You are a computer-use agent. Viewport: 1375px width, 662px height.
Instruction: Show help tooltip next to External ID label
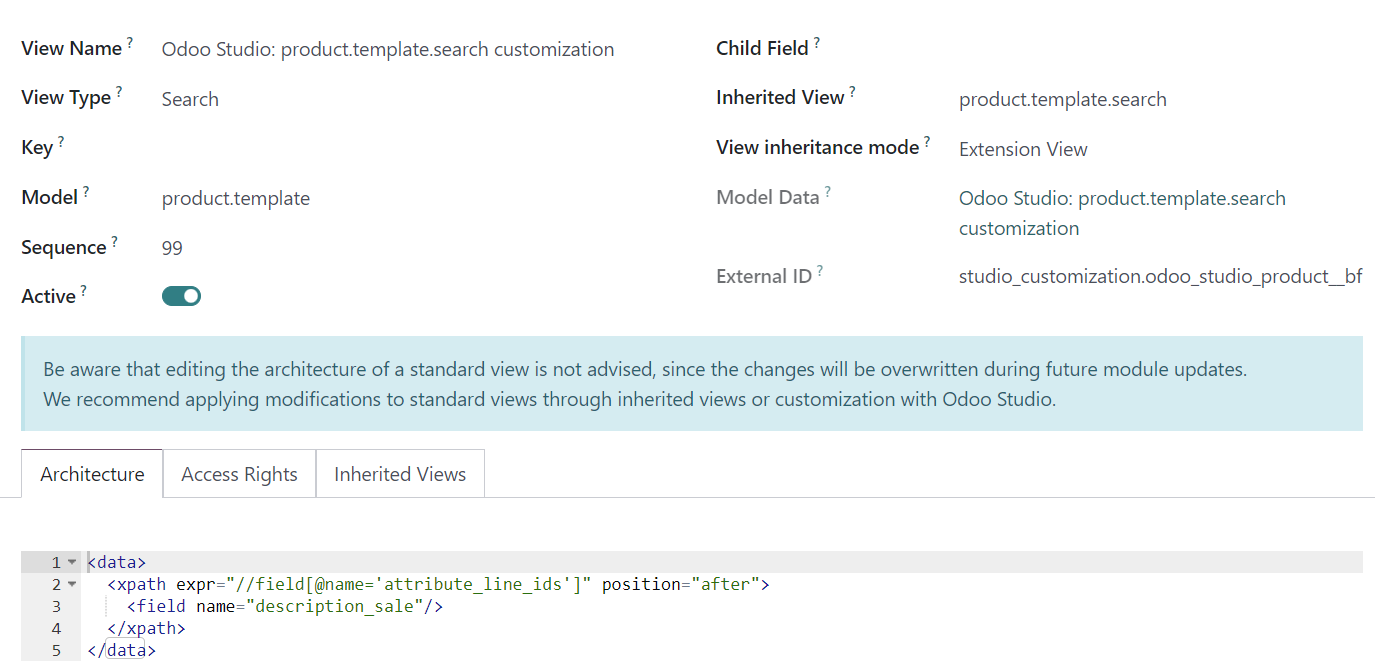coord(820,270)
